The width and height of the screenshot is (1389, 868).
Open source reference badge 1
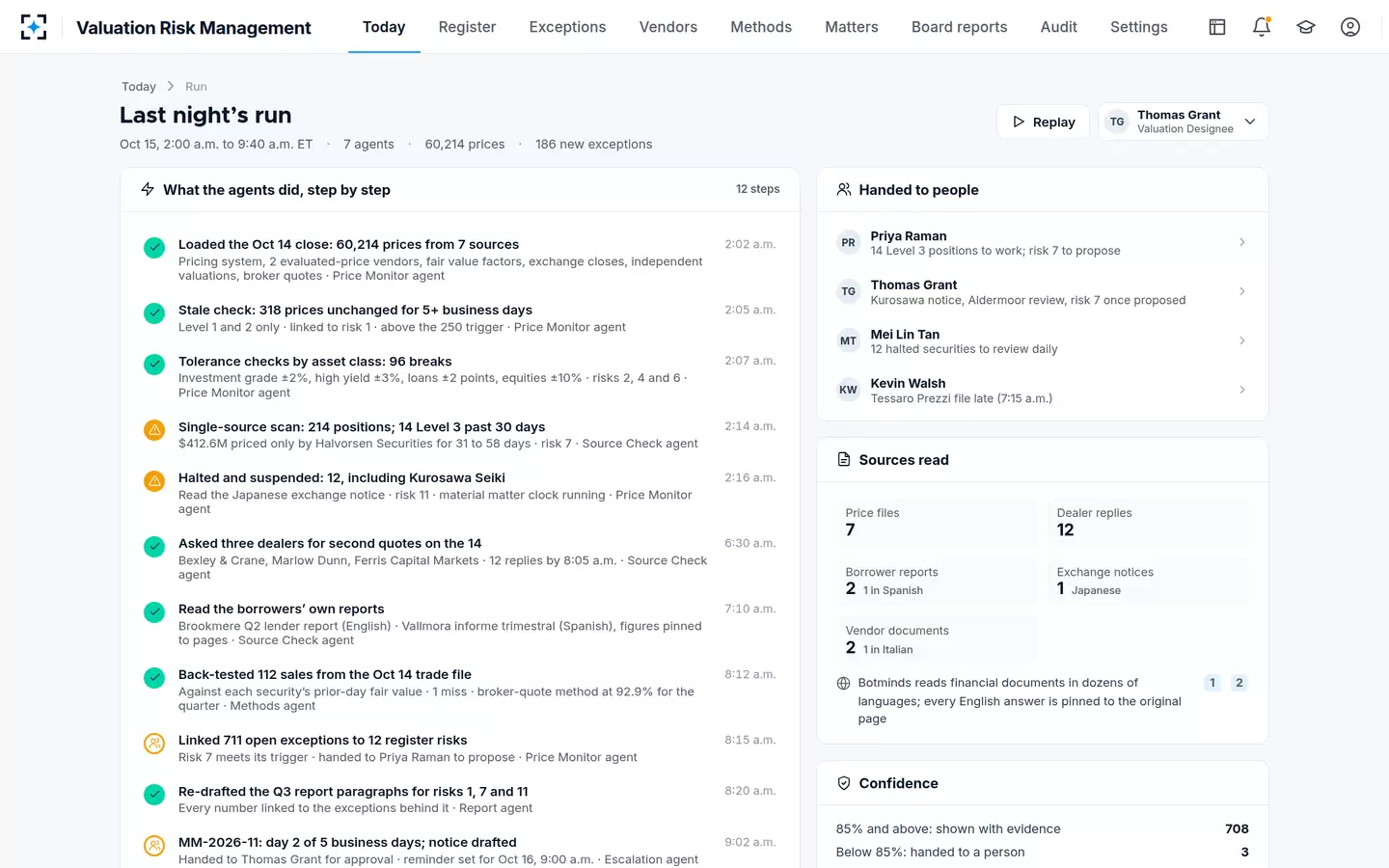click(1212, 683)
